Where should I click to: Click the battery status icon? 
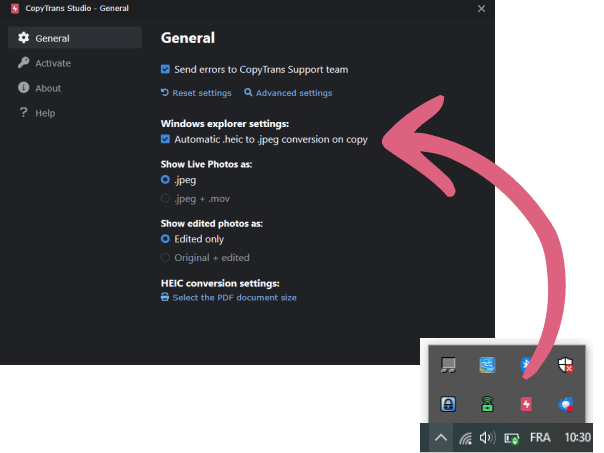(x=512, y=438)
